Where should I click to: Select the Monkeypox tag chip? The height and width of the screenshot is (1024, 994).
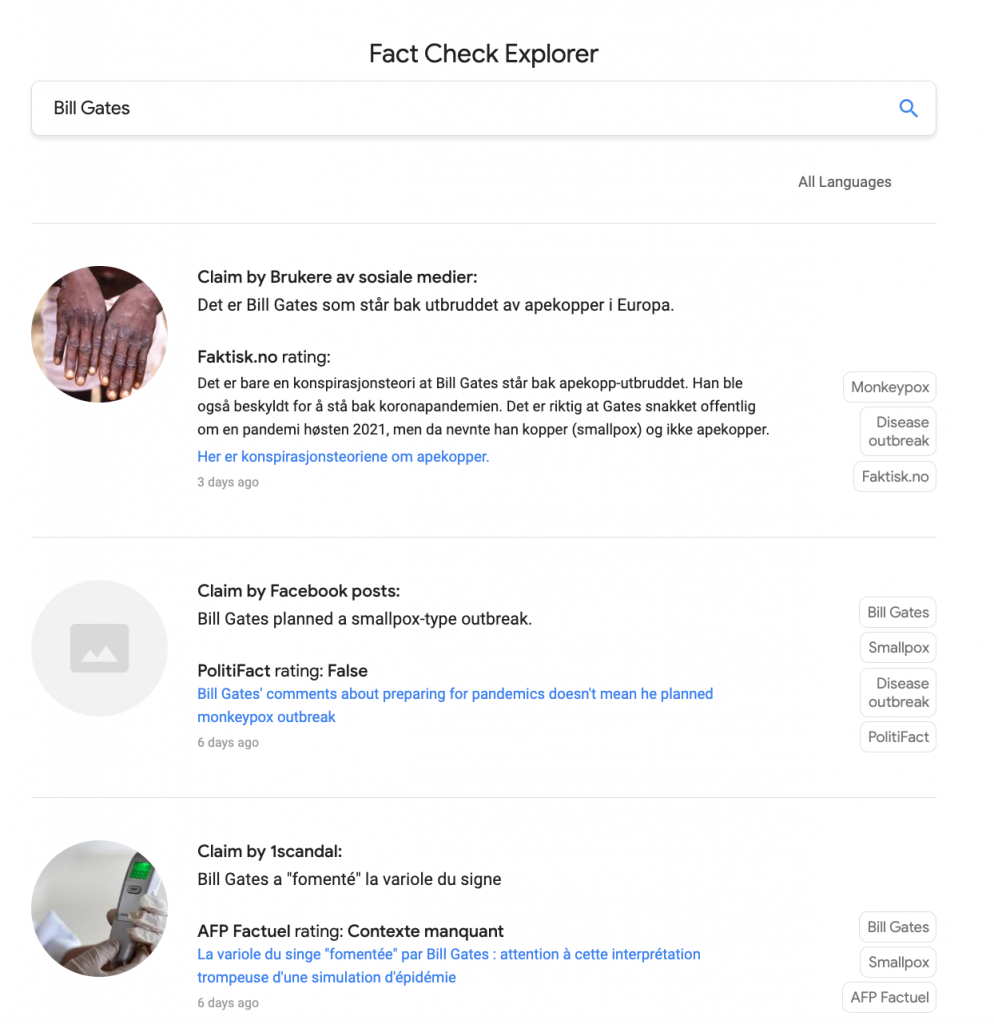coord(890,387)
